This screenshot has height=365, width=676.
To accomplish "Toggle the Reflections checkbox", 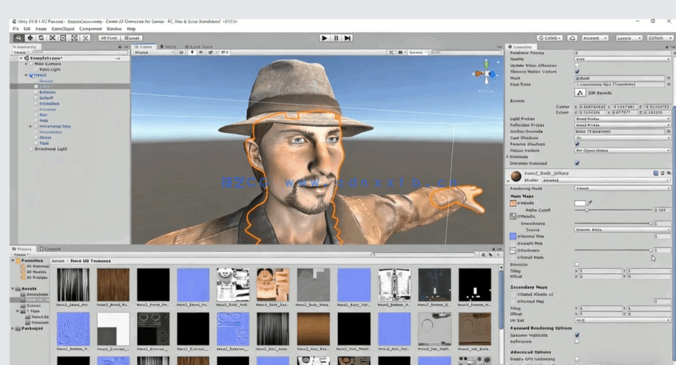I will point(577,341).
